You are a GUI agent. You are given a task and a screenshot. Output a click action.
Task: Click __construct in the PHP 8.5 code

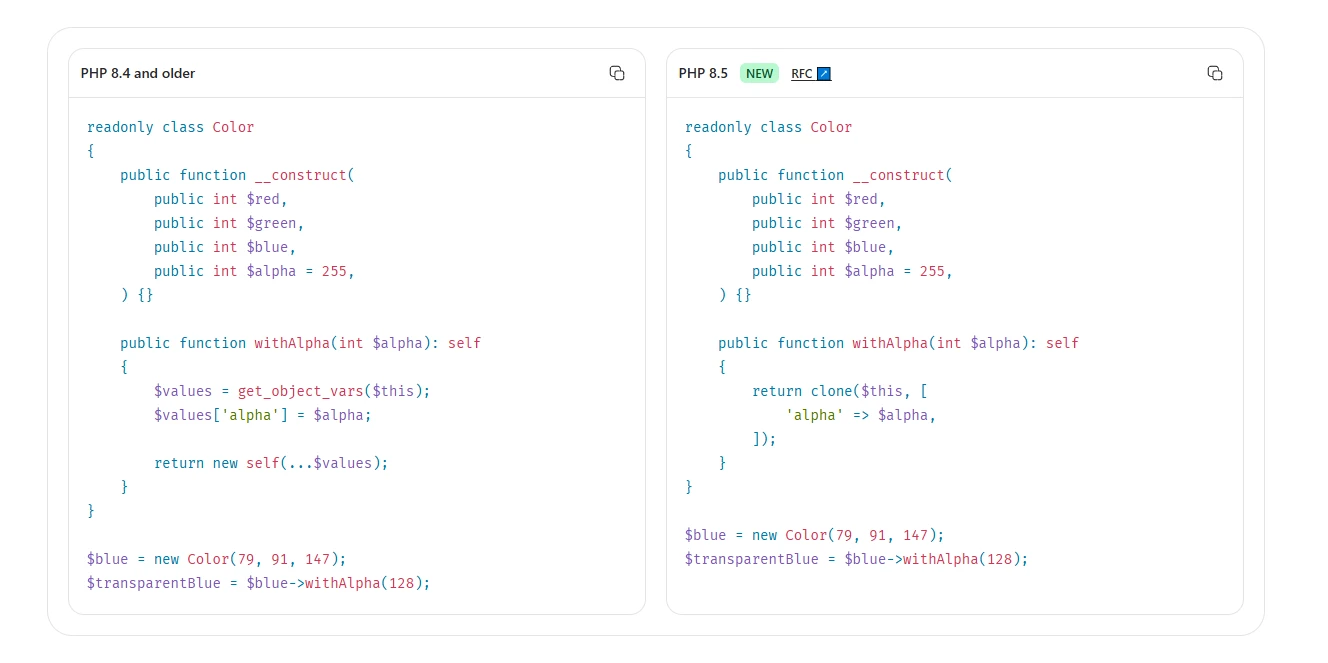click(x=898, y=175)
